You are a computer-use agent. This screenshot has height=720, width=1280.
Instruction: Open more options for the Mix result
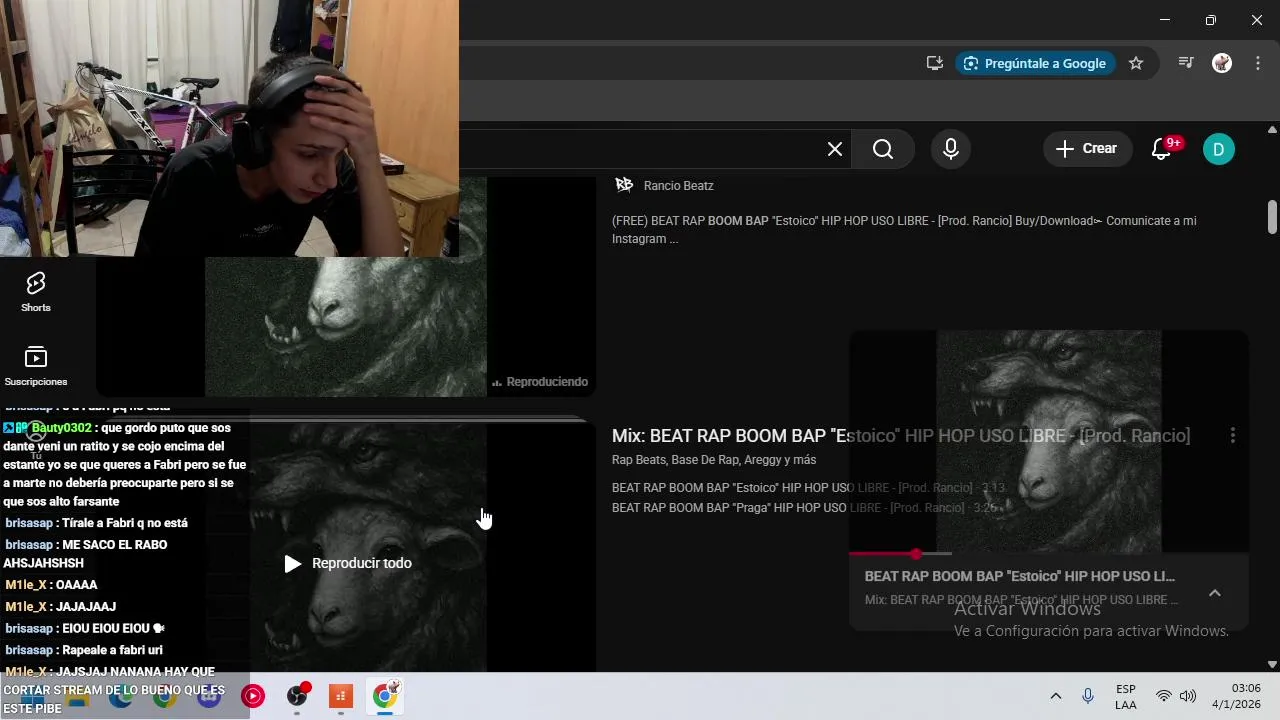pyautogui.click(x=1233, y=435)
